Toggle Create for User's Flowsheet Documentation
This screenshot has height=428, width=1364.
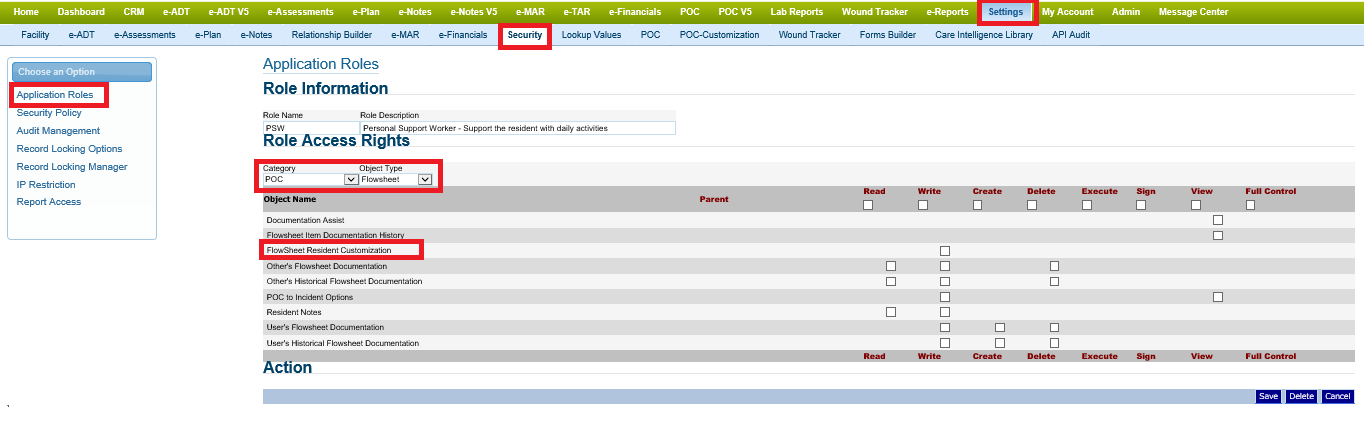[x=1000, y=327]
